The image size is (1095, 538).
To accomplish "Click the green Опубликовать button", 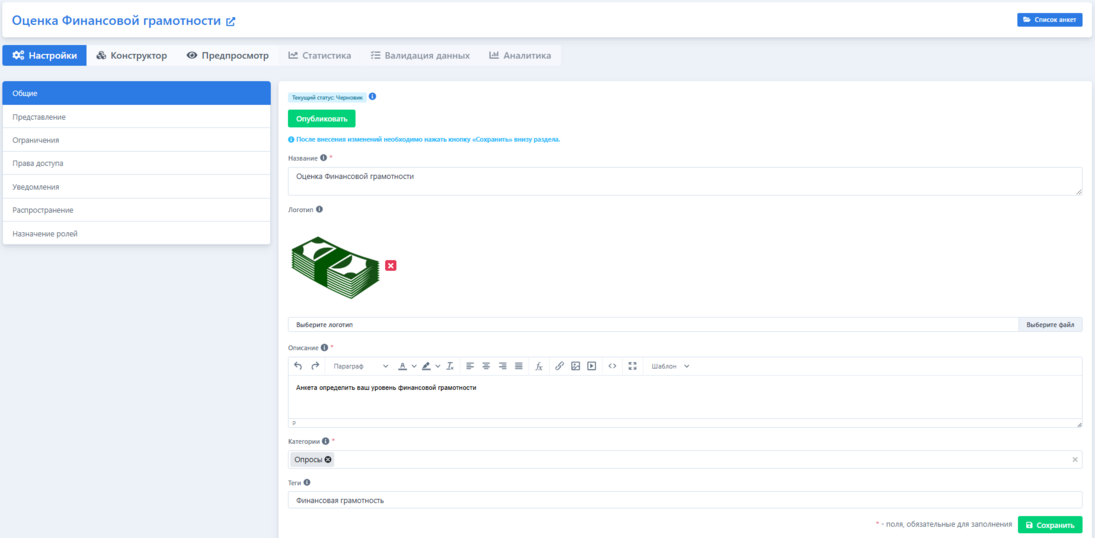I will pos(321,119).
